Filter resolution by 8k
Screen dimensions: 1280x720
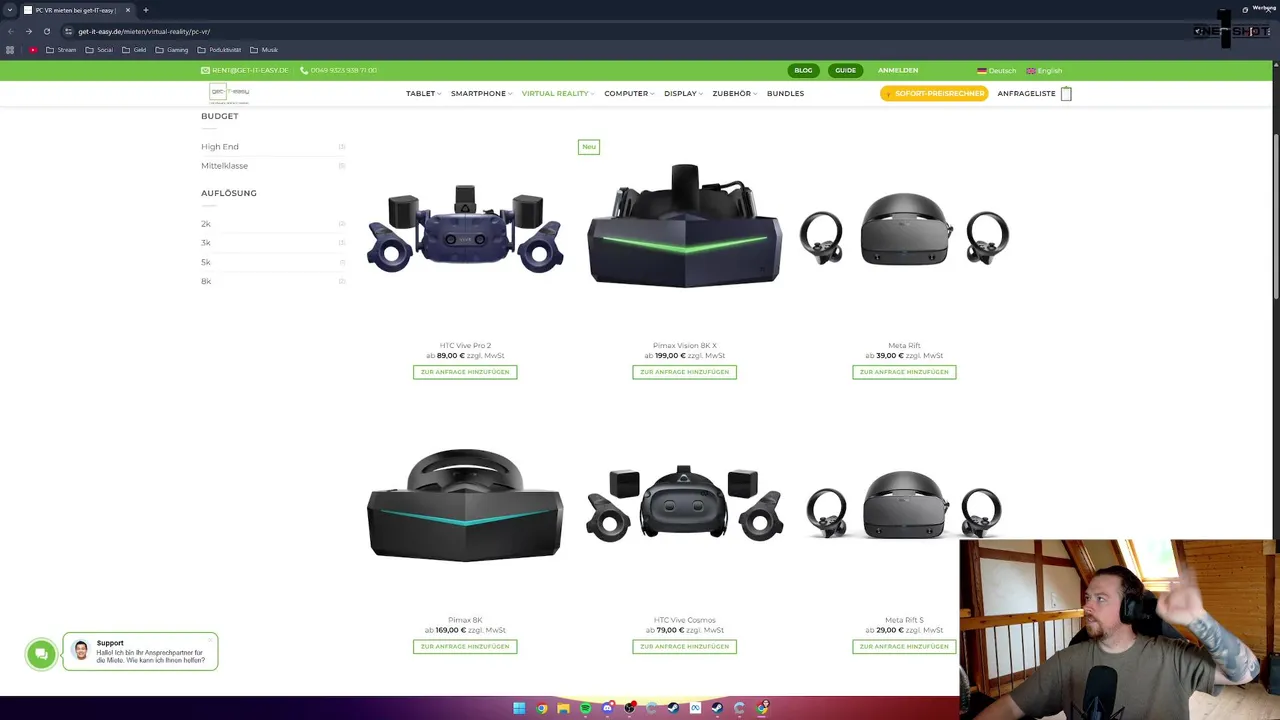(x=206, y=282)
